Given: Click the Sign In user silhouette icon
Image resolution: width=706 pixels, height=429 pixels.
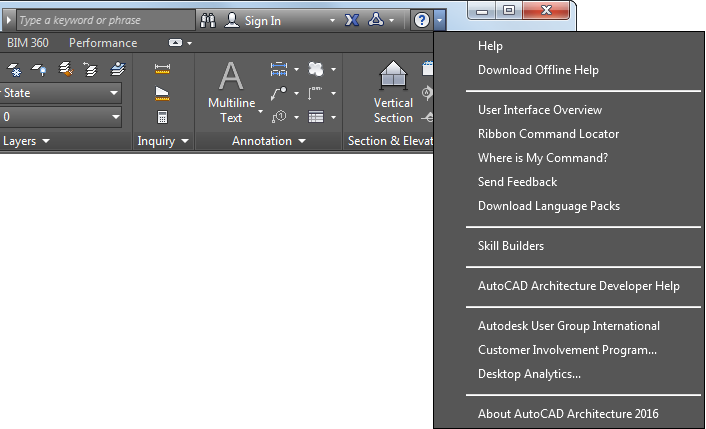Looking at the screenshot, I should tap(231, 20).
